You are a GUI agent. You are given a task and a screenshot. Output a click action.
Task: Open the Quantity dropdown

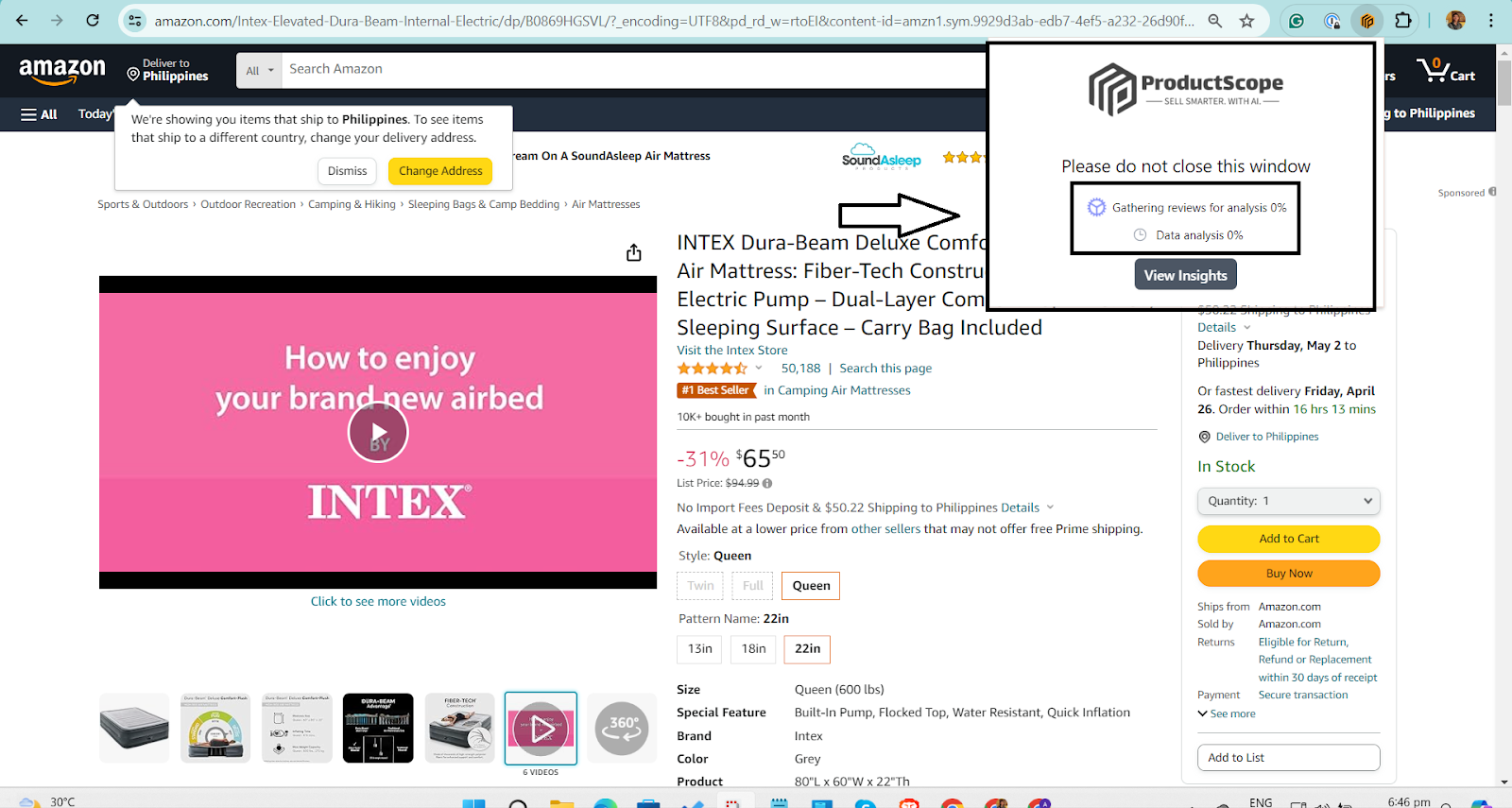click(x=1289, y=501)
